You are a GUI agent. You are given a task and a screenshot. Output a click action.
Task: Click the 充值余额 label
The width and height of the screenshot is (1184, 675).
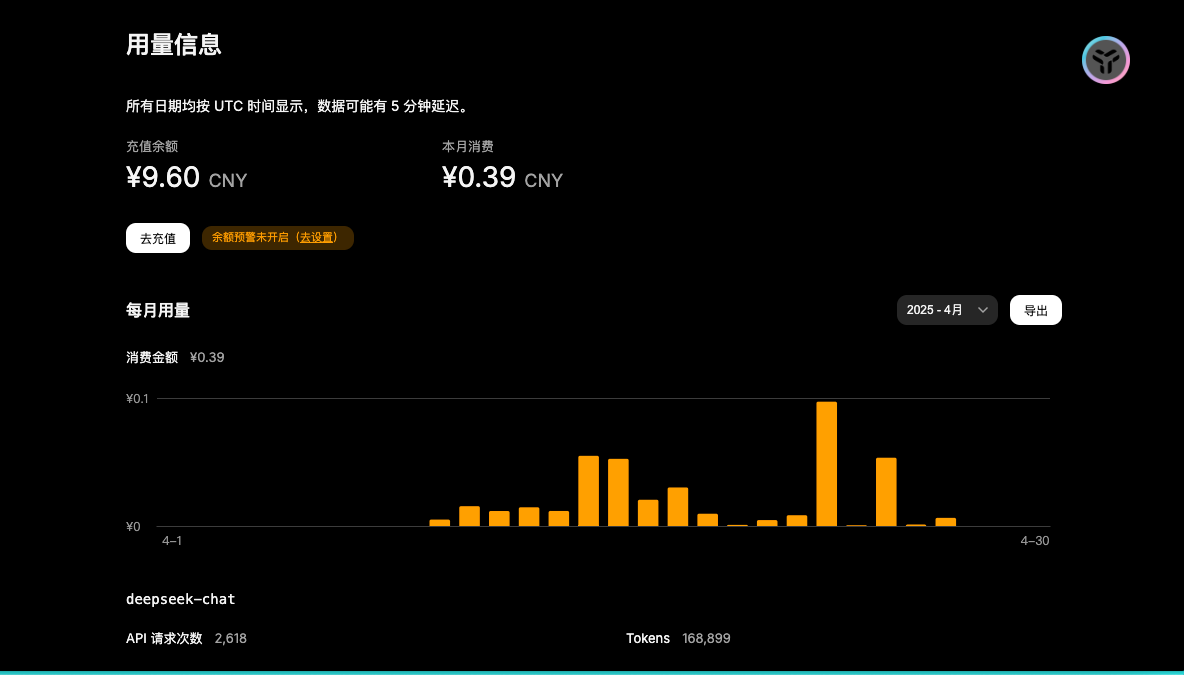pos(152,146)
